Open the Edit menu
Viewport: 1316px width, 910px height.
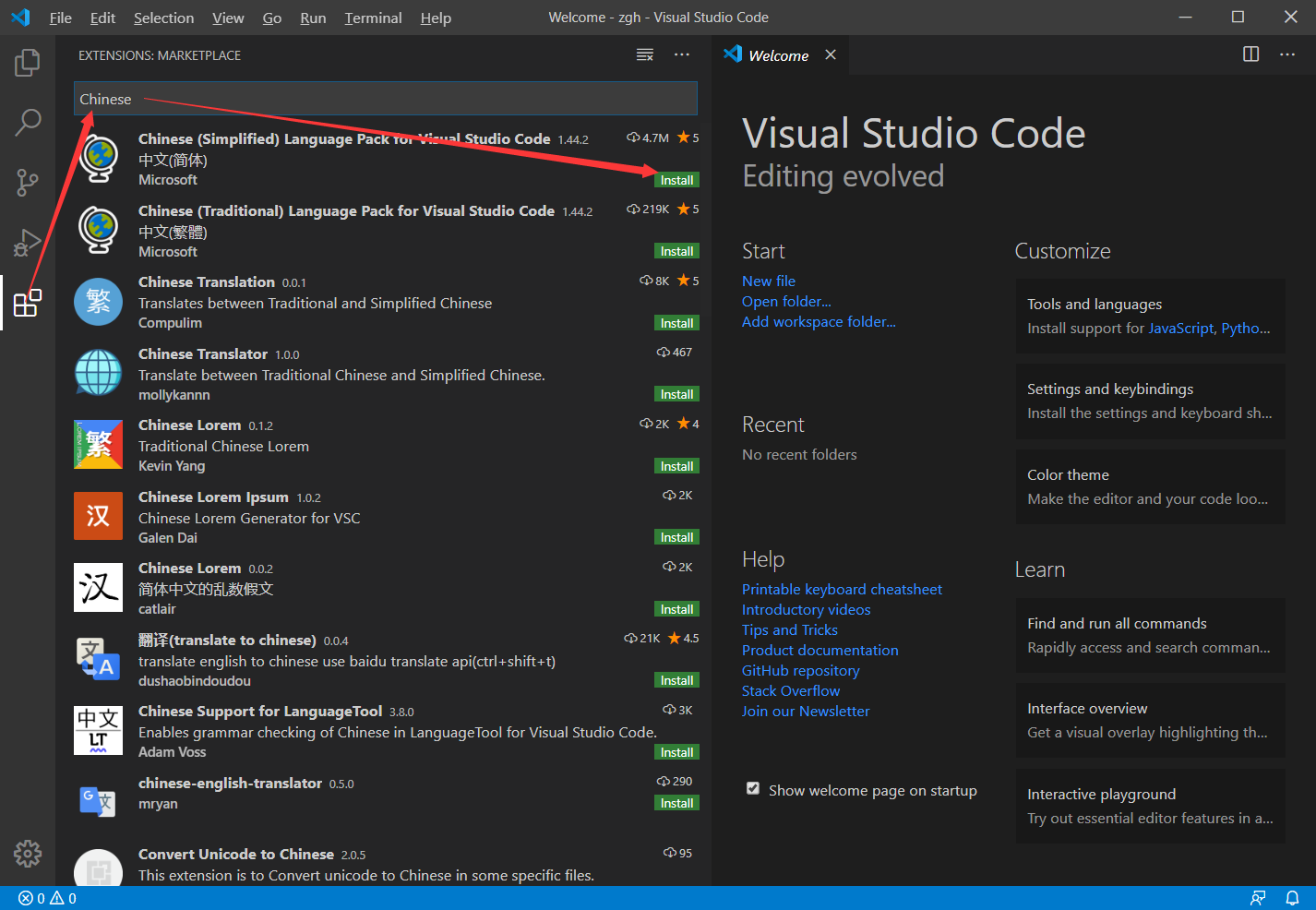pos(102,18)
